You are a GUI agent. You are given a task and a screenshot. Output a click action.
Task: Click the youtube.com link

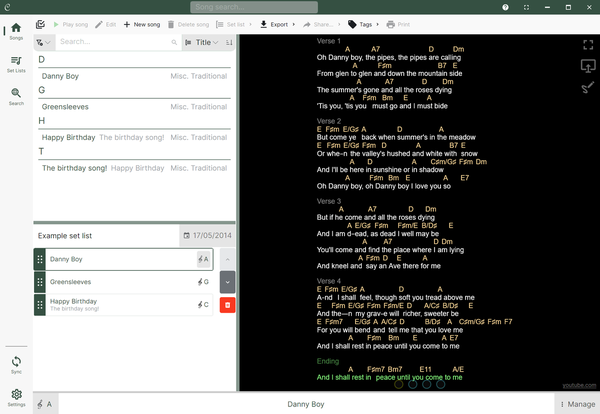[579, 385]
